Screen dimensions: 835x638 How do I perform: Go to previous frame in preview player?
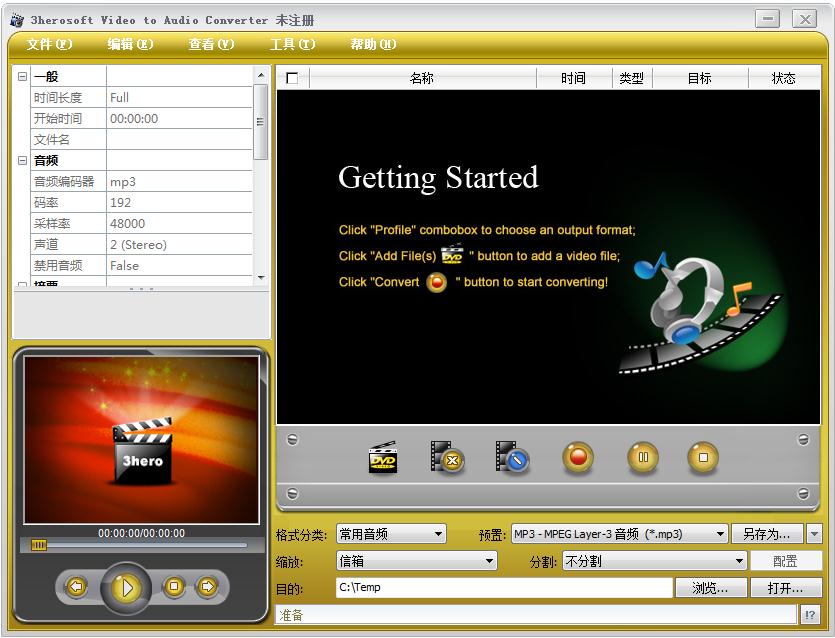[x=76, y=586]
